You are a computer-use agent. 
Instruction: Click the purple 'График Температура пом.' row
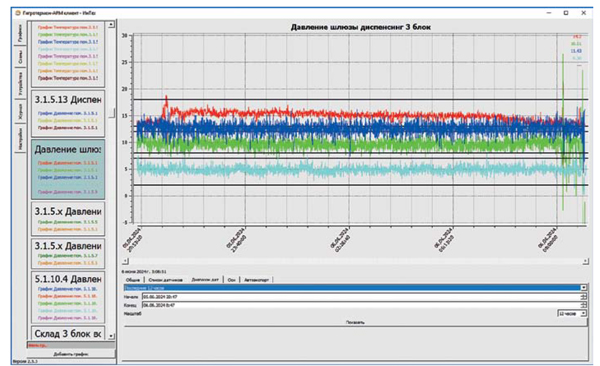(x=68, y=56)
